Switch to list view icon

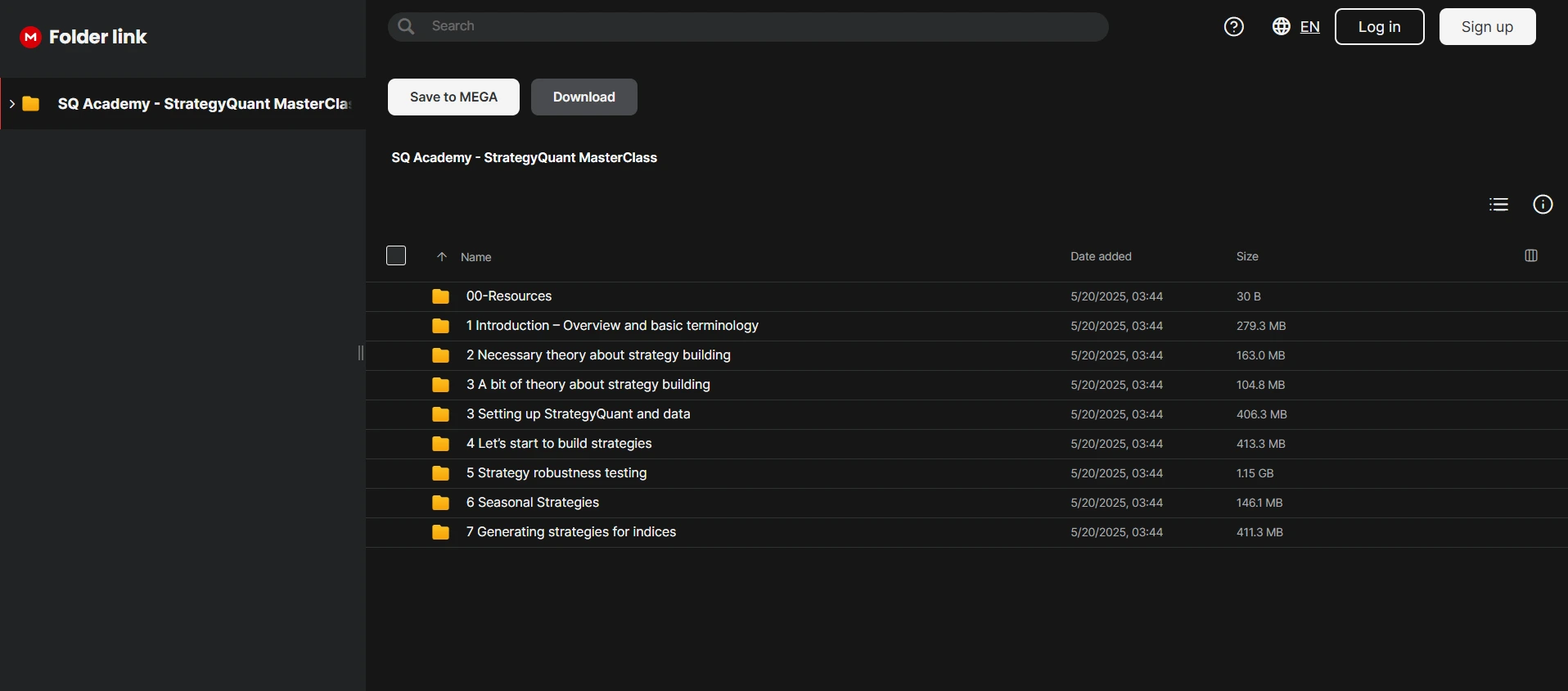[x=1498, y=205]
